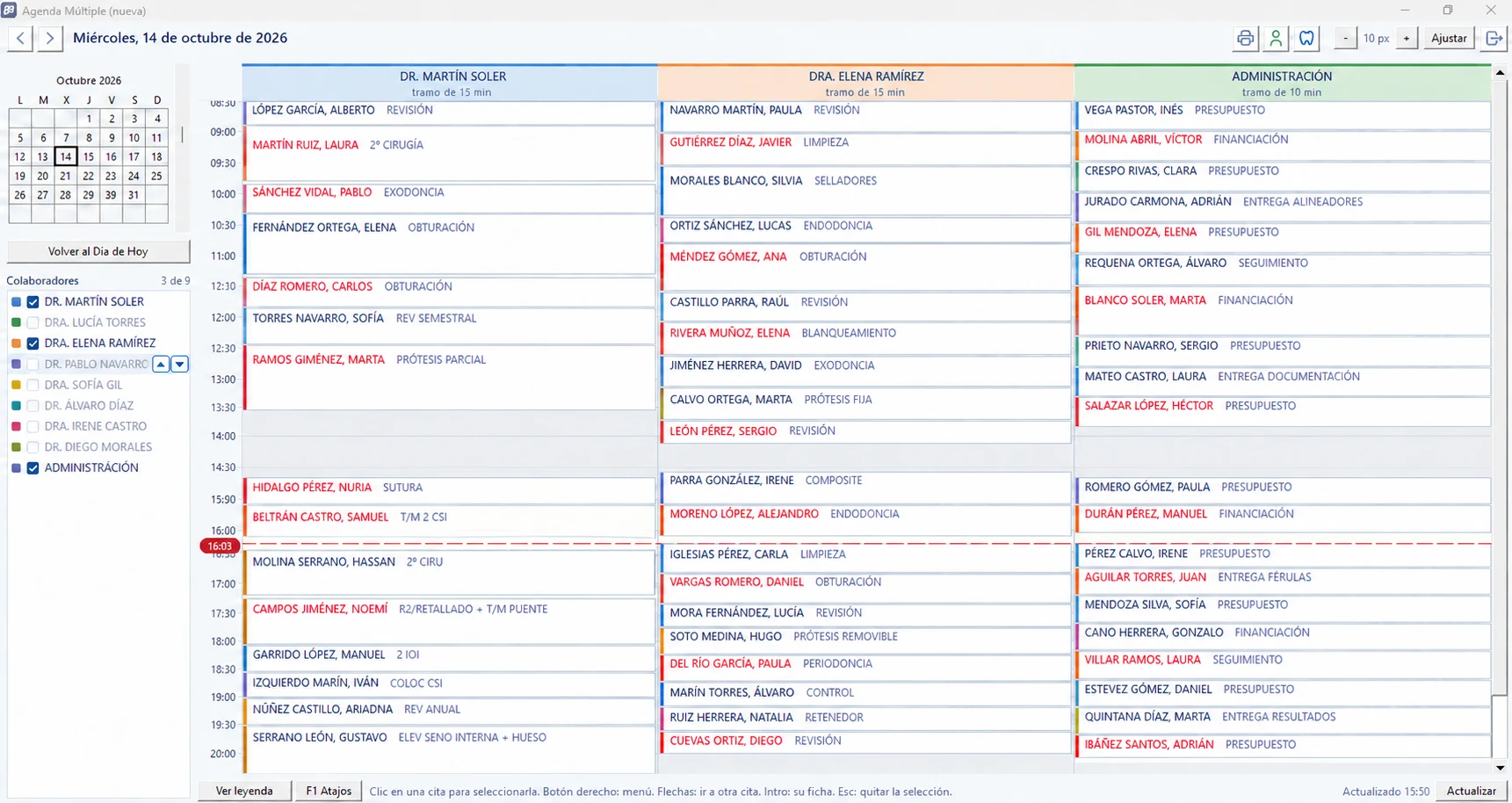Move DR. PABLO NAVARRO down with arrow
The image size is (1512, 803).
179,364
